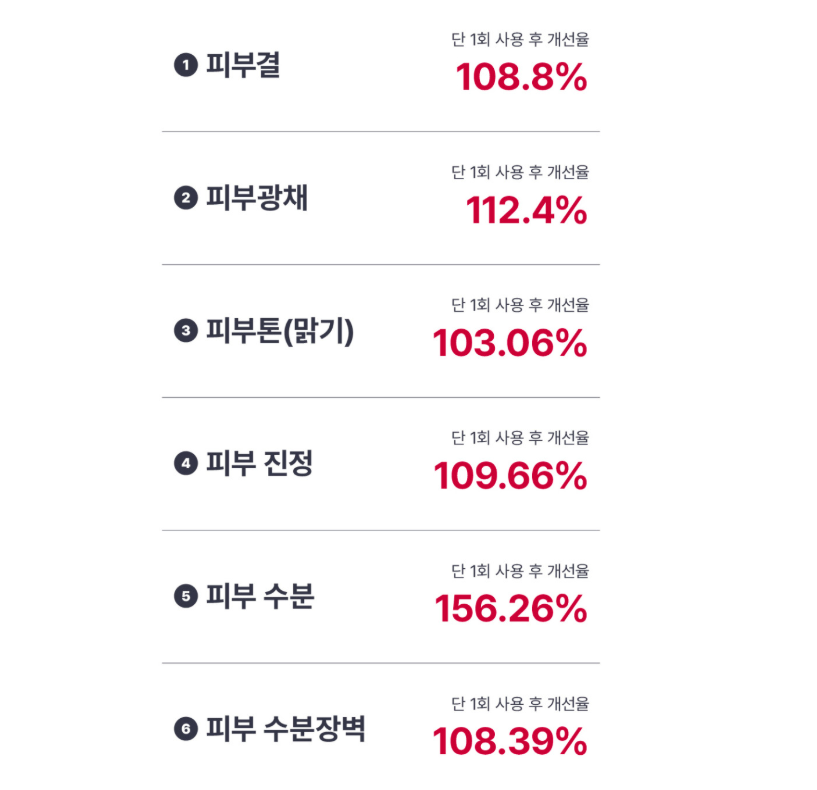The image size is (817, 790).
Task: Click the caption above 108.8%
Action: [x=520, y=40]
